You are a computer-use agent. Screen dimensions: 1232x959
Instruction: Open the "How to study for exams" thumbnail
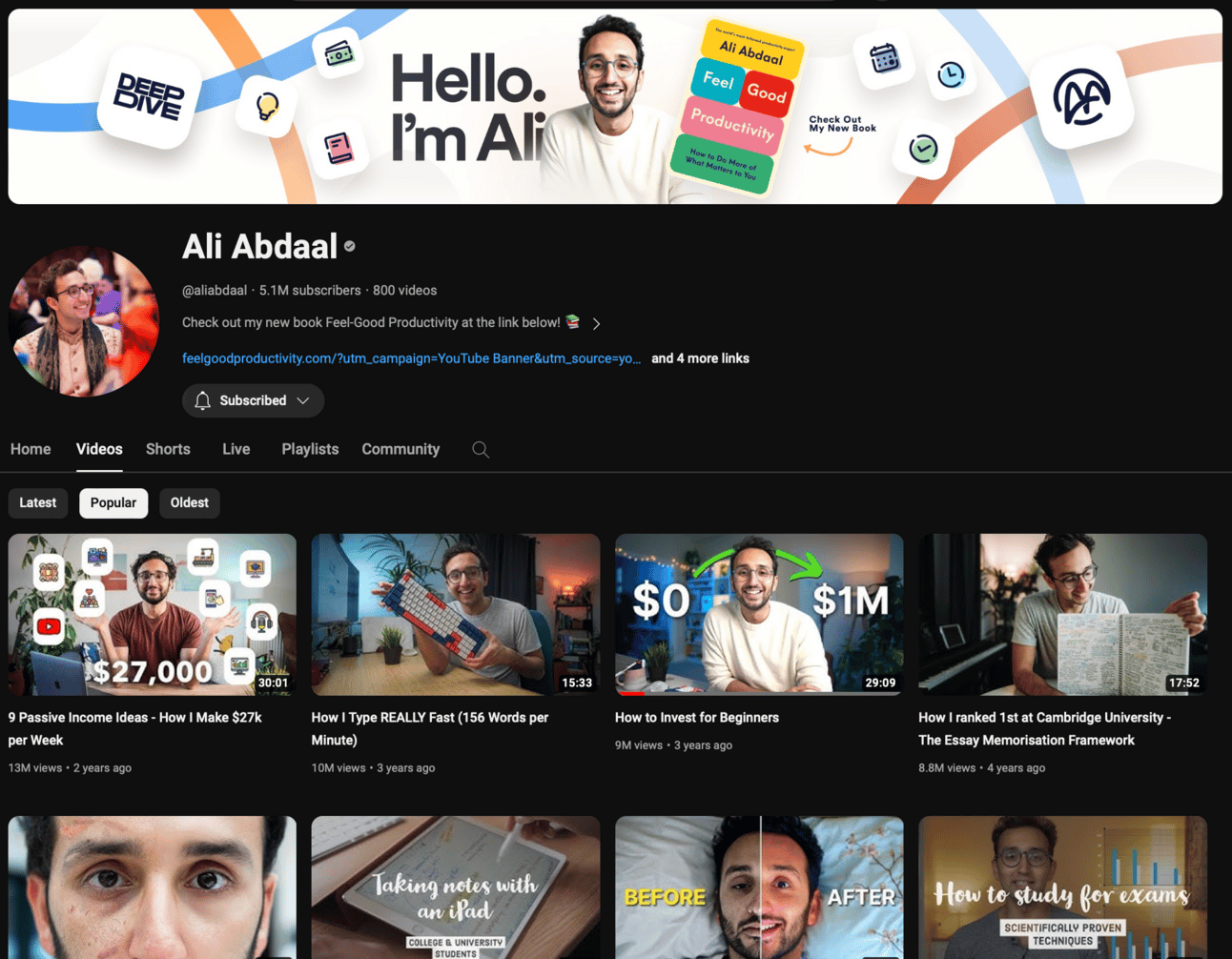tap(1062, 888)
